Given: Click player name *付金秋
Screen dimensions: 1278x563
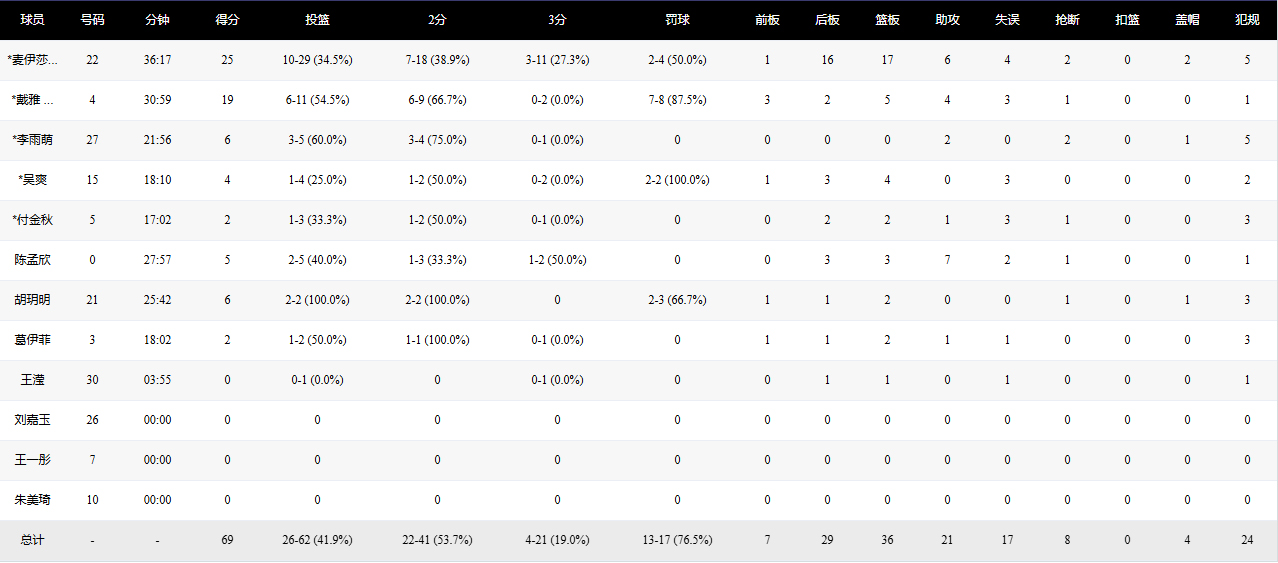Looking at the screenshot, I should 33,220.
